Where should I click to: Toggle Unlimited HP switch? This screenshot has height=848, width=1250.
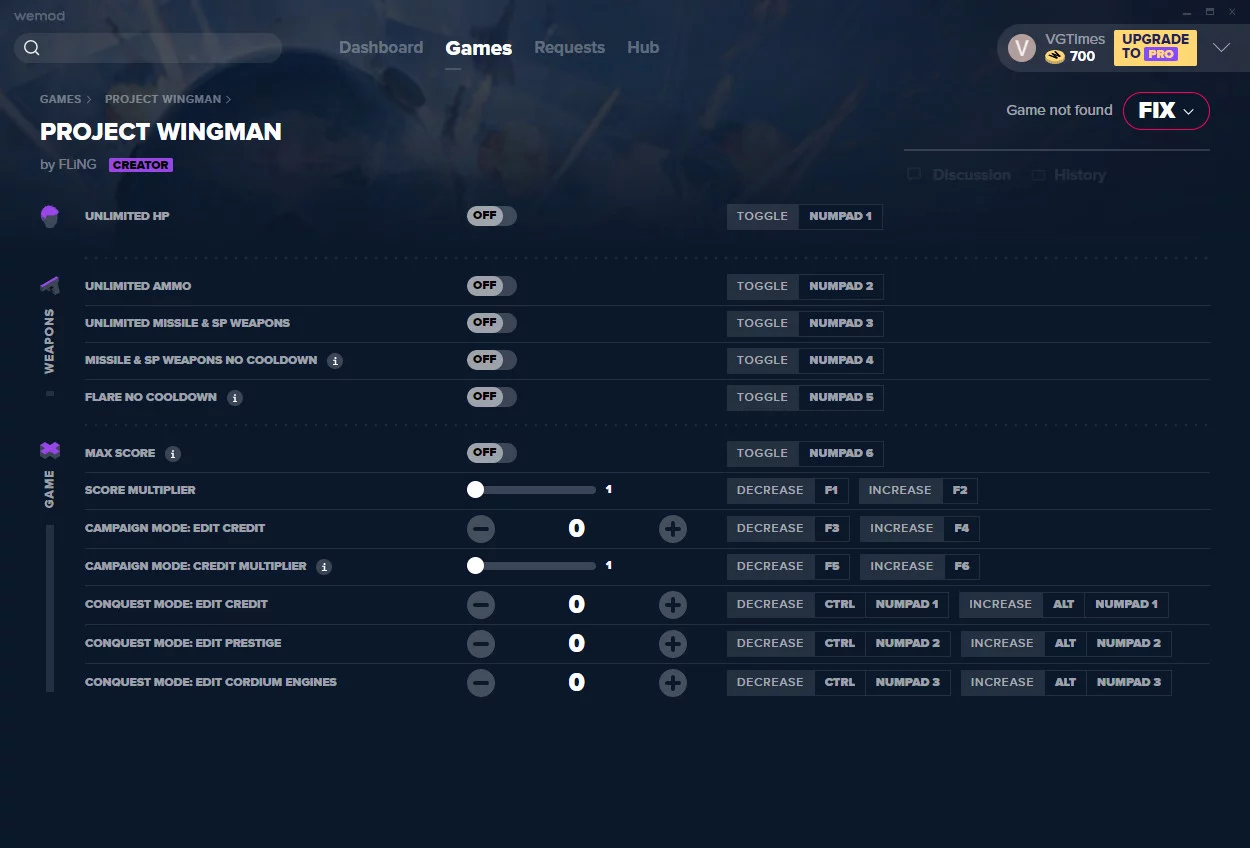click(x=492, y=216)
